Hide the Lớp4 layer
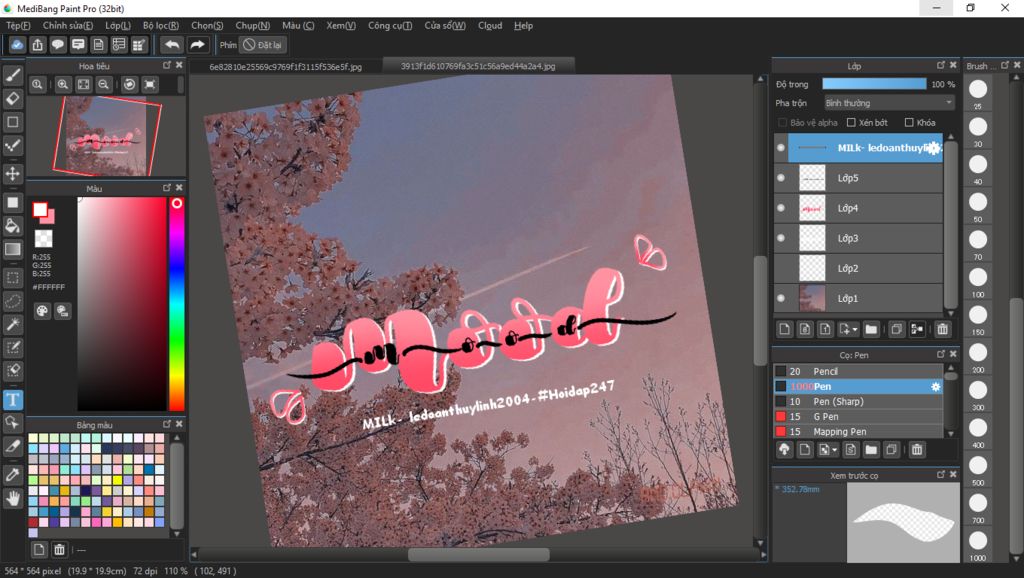This screenshot has width=1024, height=578. (x=780, y=208)
